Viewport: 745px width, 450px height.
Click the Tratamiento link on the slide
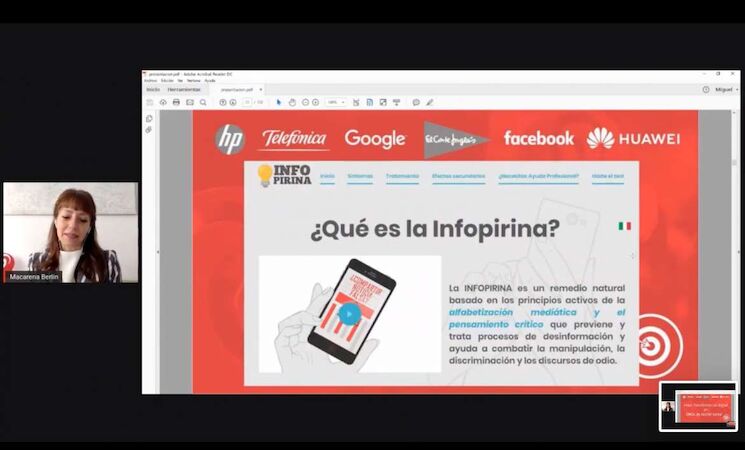pos(402,177)
